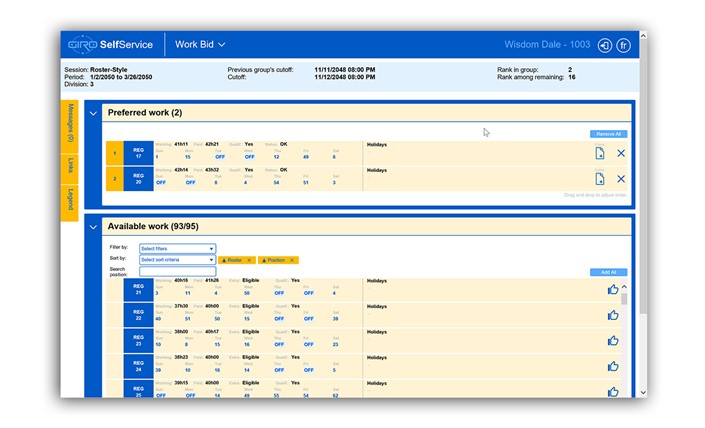
Task: Remove the Roster sort tag
Action: (x=248, y=260)
